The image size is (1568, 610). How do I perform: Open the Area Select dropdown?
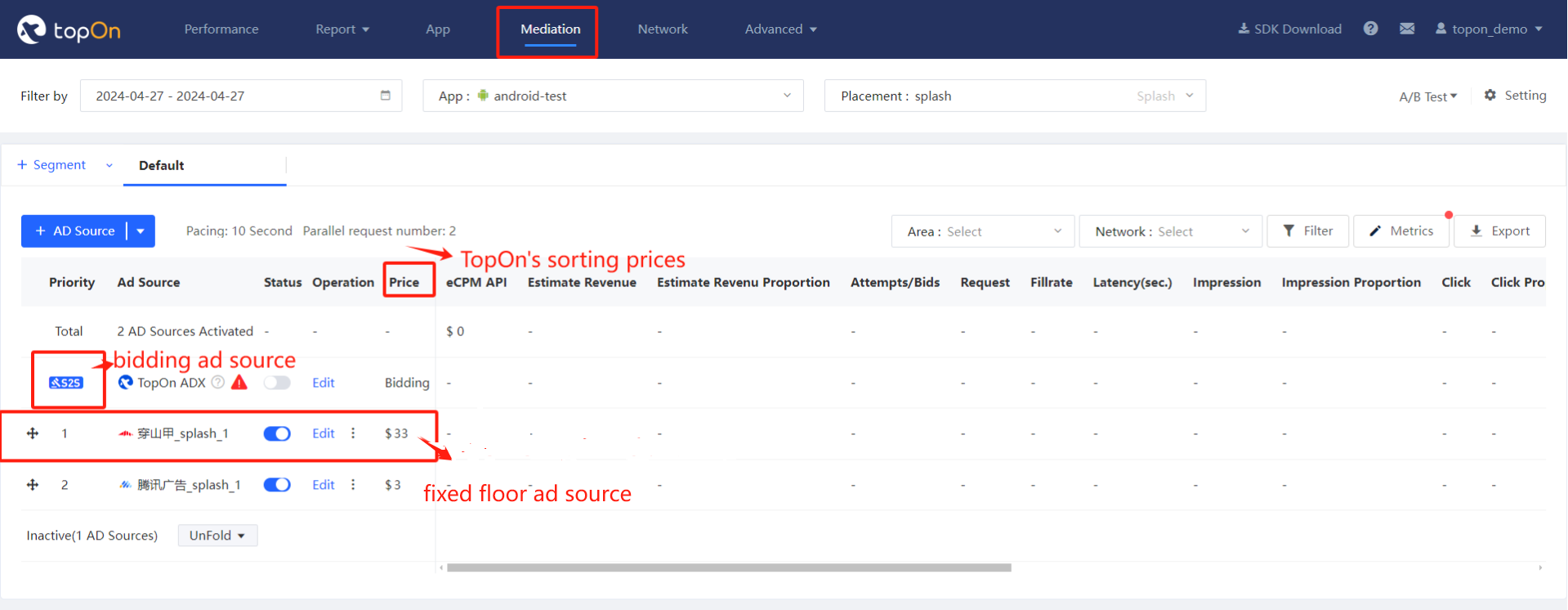pyautogui.click(x=983, y=231)
